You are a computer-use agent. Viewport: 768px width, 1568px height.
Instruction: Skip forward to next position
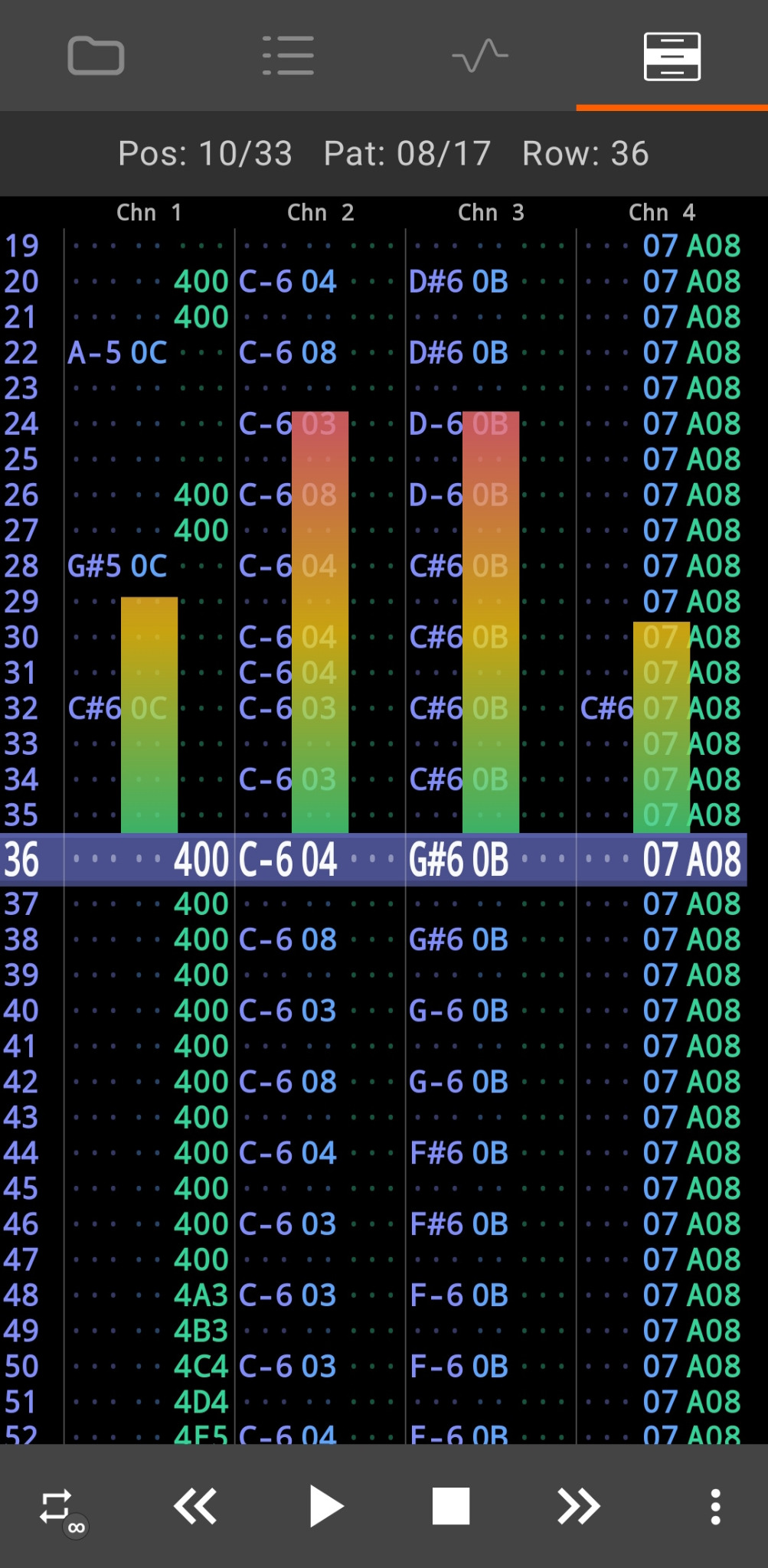(578, 1507)
